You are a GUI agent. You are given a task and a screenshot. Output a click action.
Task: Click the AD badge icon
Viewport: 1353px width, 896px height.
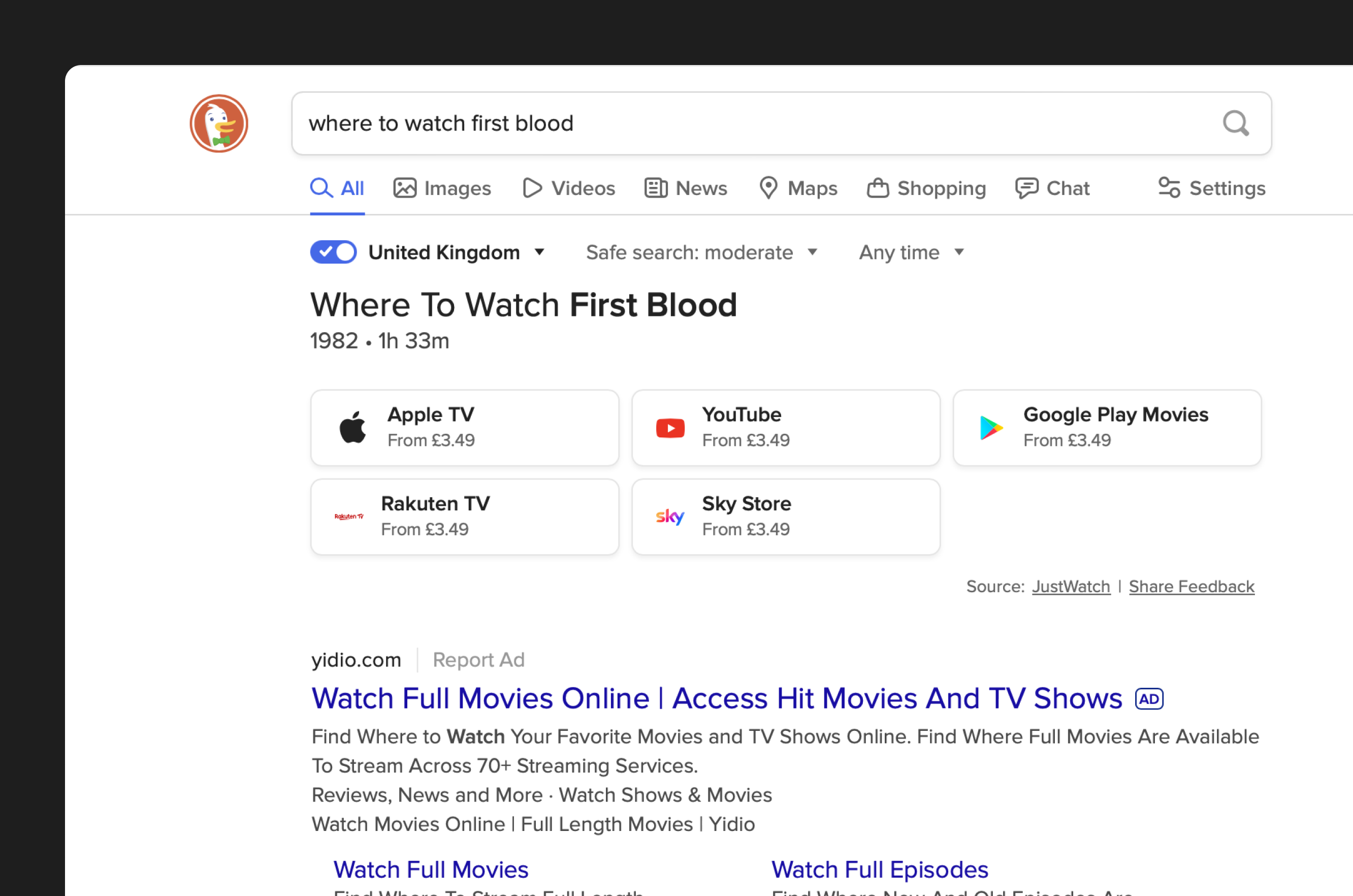tap(1149, 699)
